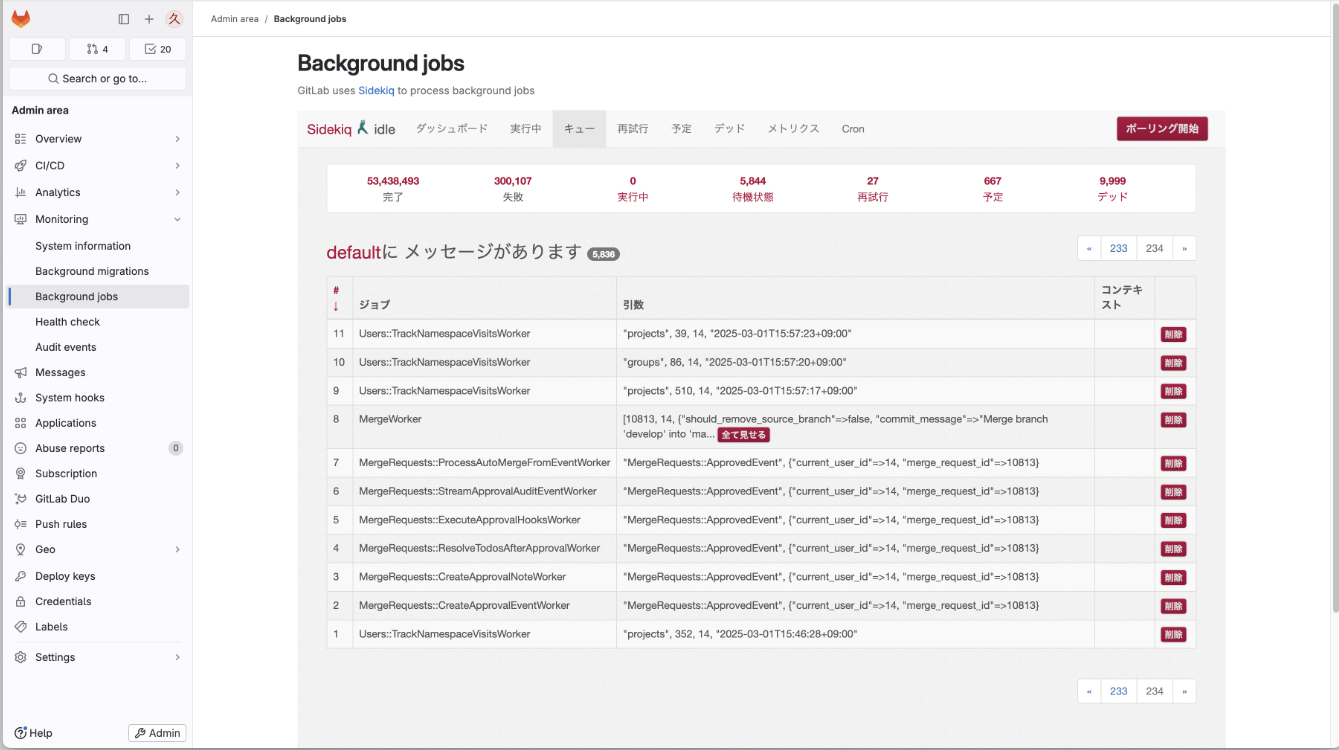Delete the CreateApprovalNoteWorker job
The image size is (1339, 750).
pos(1173,578)
